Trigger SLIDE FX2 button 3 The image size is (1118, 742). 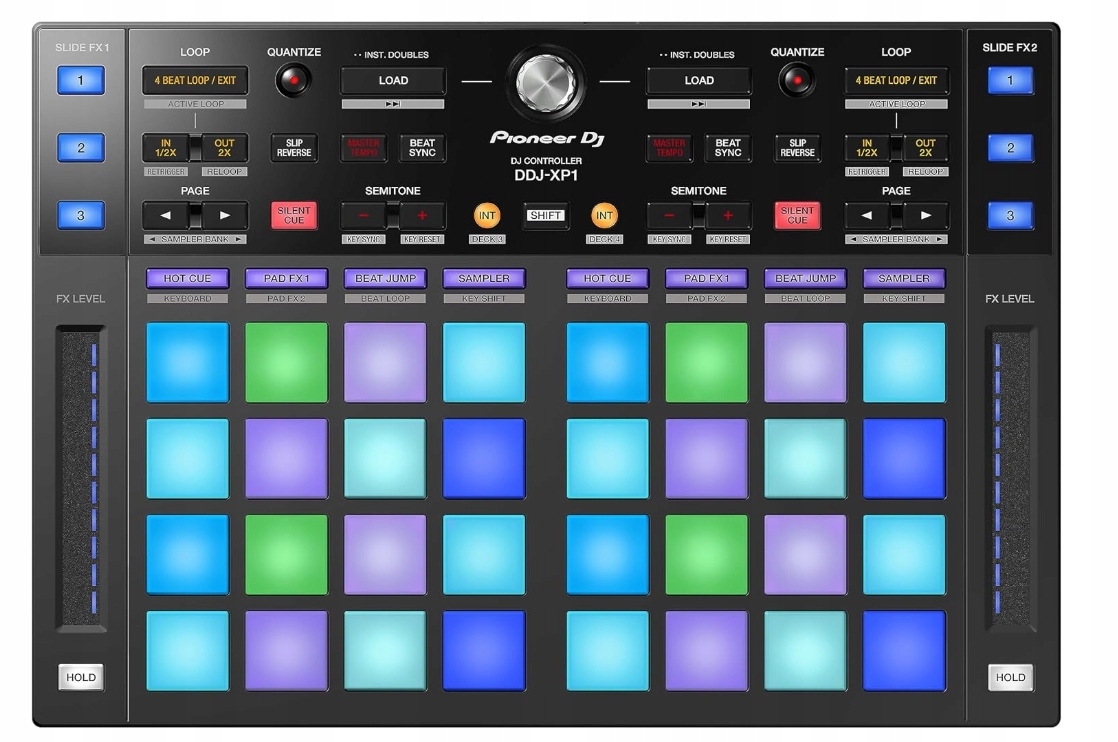(x=1010, y=215)
